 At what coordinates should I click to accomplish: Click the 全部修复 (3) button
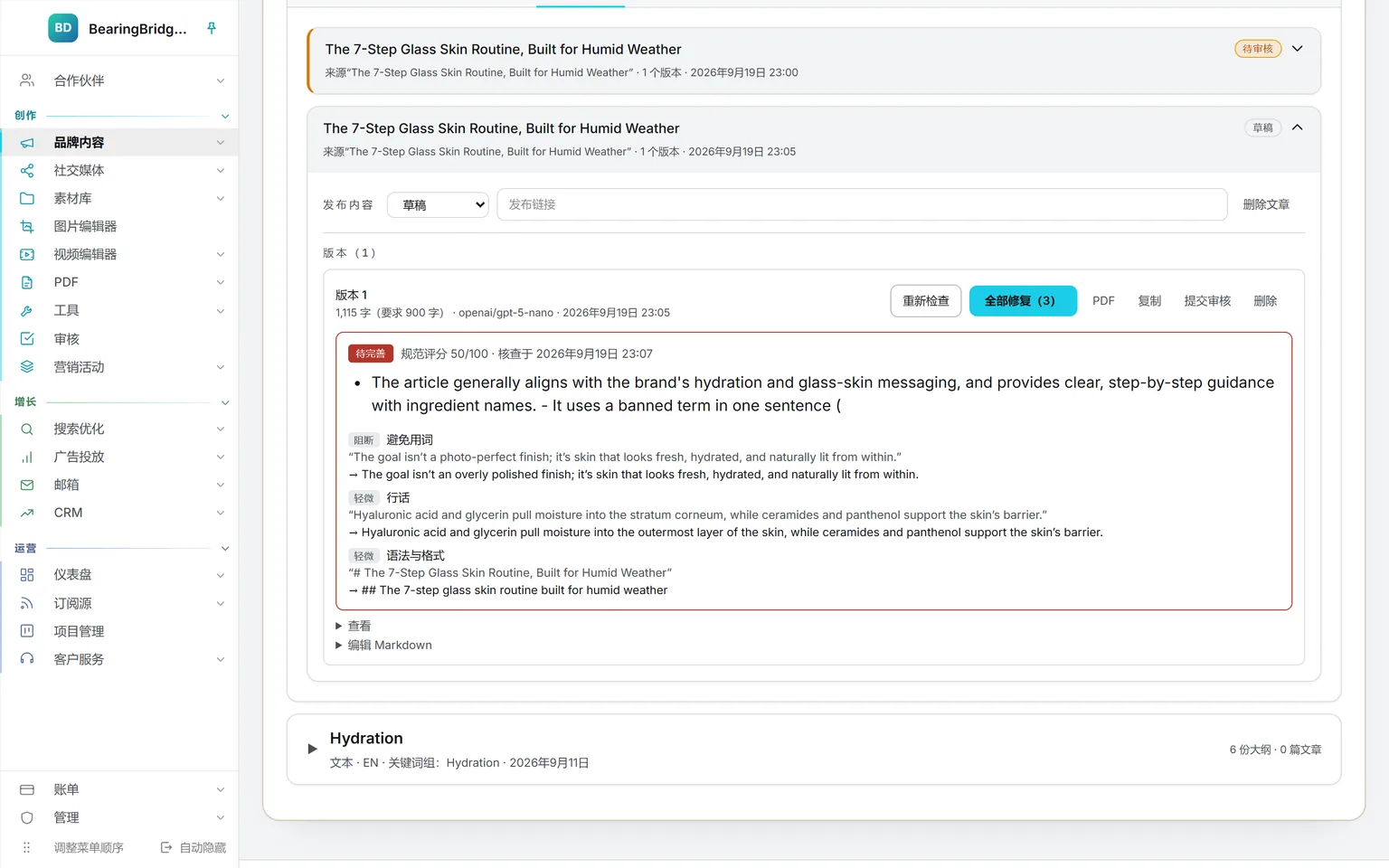(x=1023, y=301)
